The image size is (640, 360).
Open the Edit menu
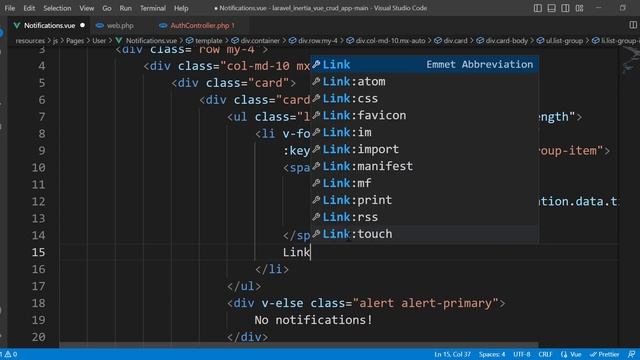[29, 8]
